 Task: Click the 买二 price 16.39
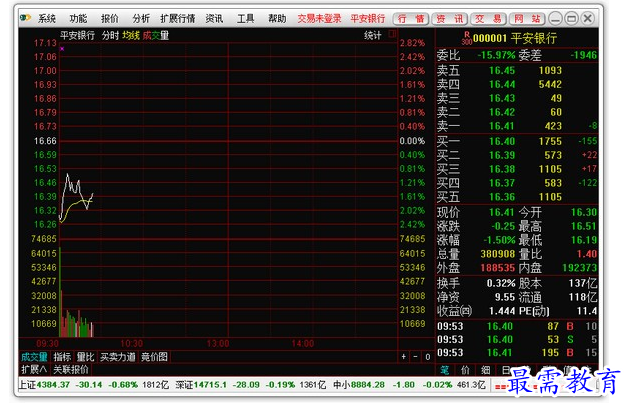pyautogui.click(x=502, y=156)
